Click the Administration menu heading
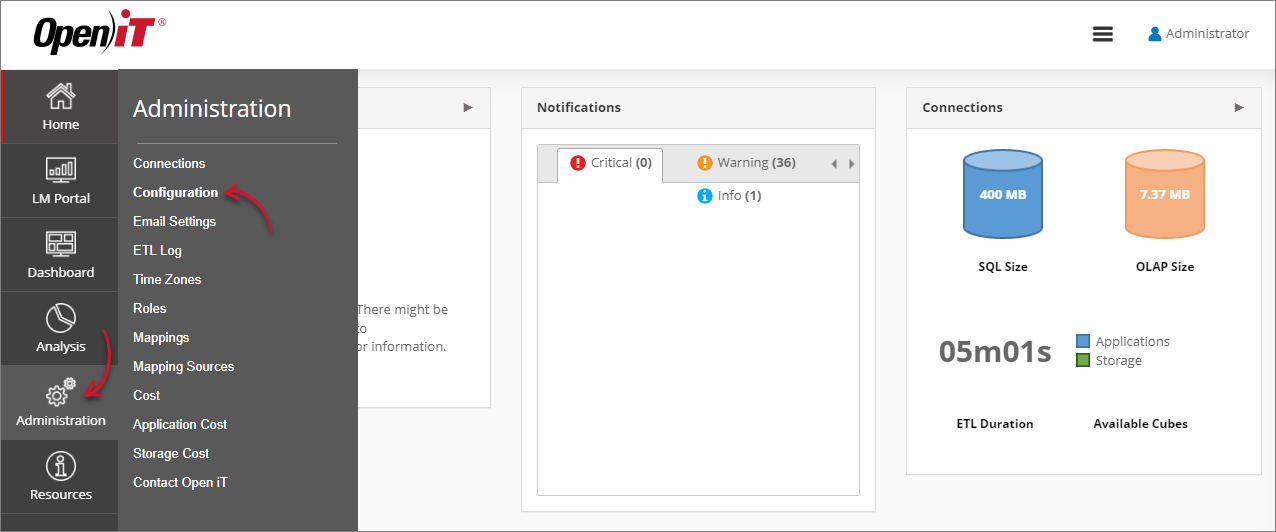This screenshot has width=1276, height=532. click(x=212, y=109)
